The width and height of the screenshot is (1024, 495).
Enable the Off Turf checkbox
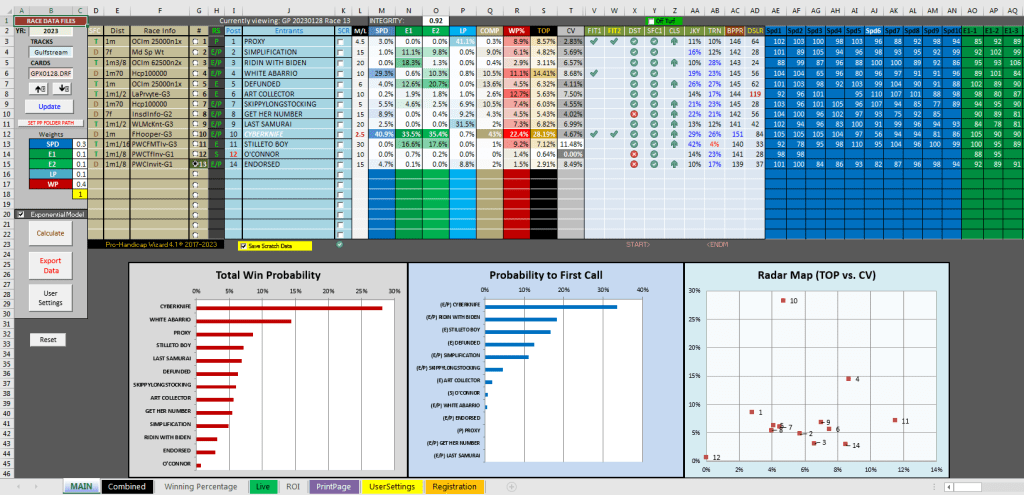click(651, 20)
